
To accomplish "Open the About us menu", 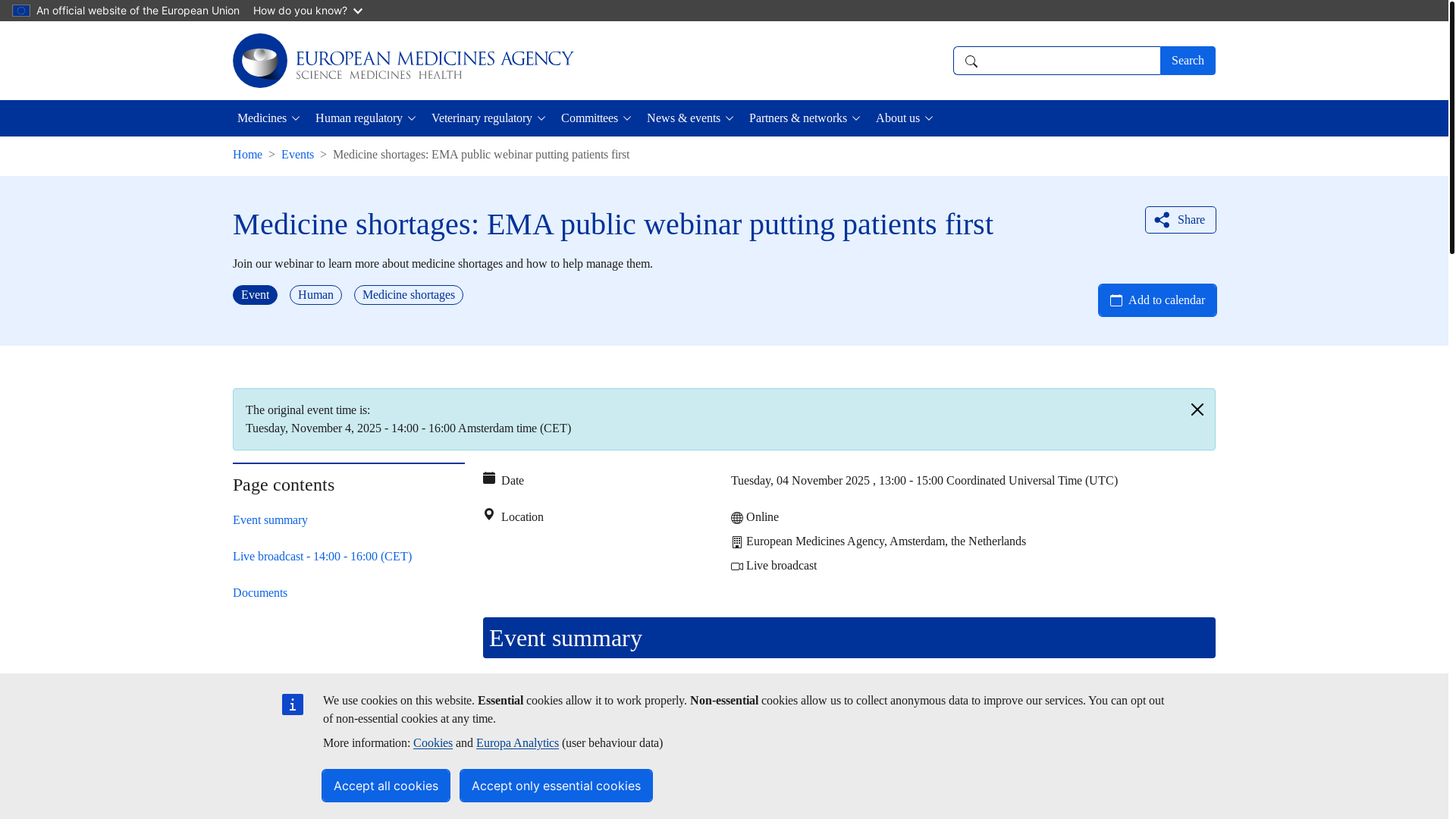I will (904, 118).
